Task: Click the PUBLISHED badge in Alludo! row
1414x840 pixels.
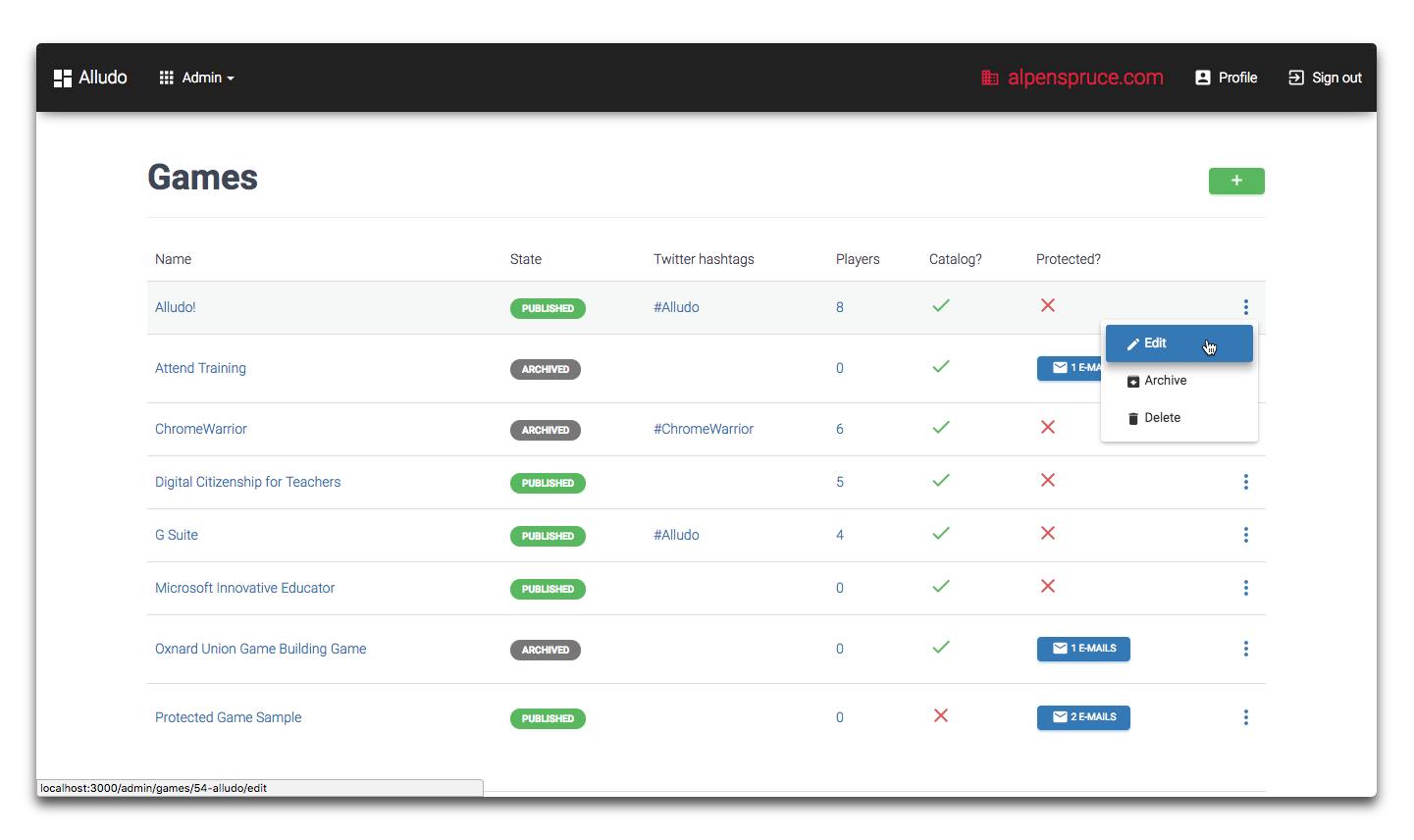Action: (x=548, y=308)
